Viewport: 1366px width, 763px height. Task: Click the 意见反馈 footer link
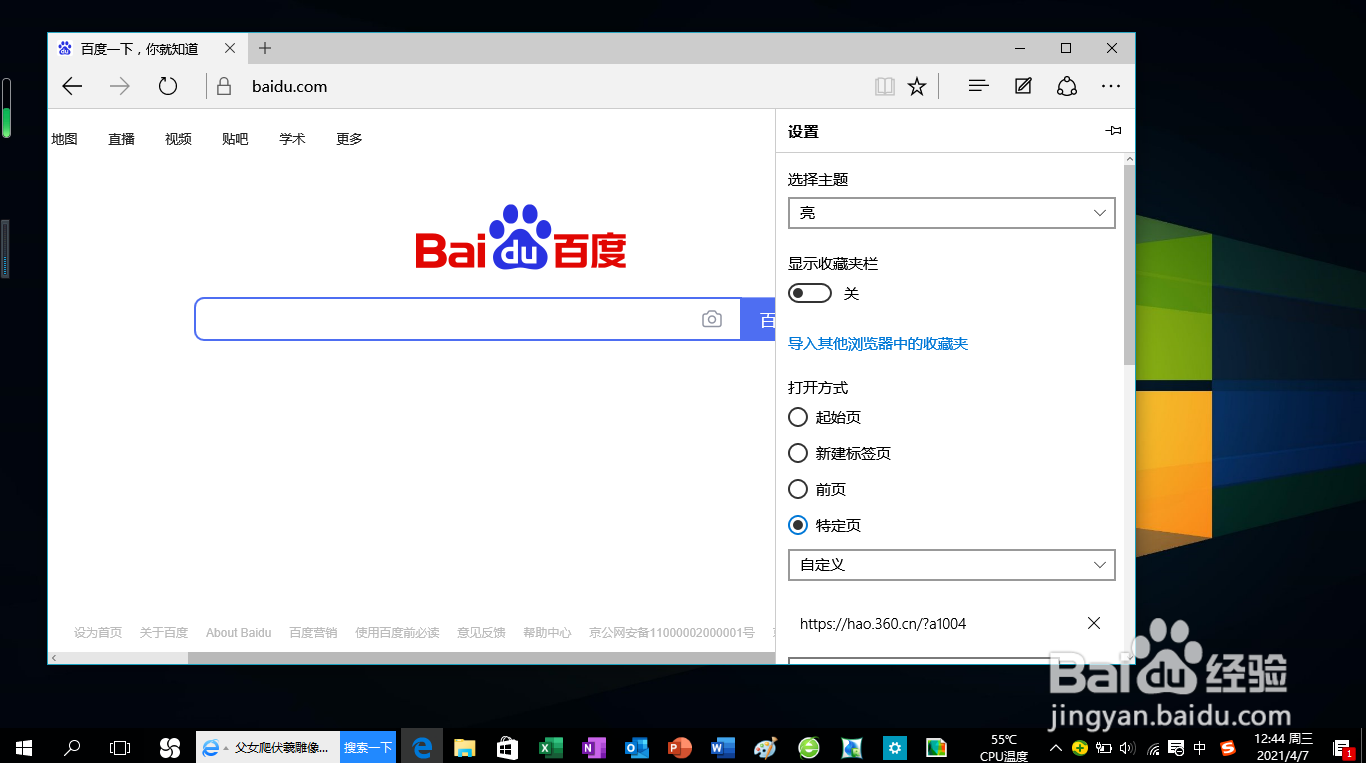click(x=481, y=632)
